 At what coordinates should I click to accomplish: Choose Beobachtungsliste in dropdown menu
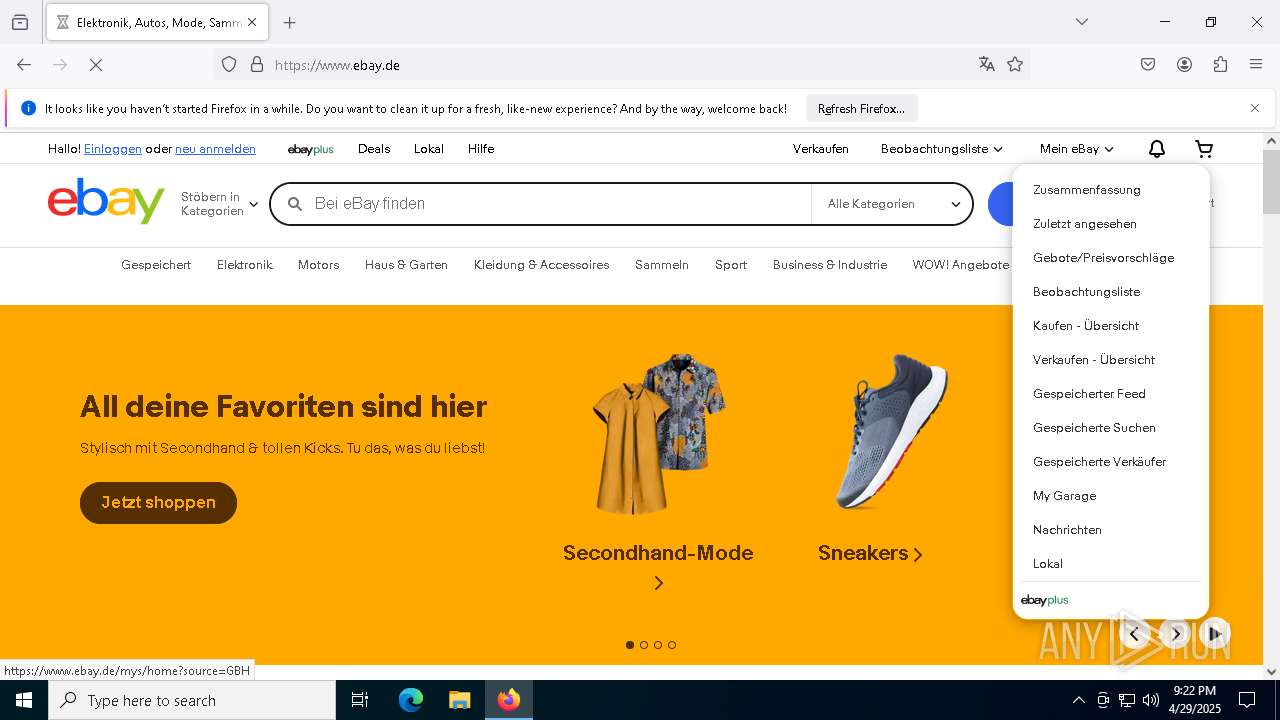coord(1086,292)
